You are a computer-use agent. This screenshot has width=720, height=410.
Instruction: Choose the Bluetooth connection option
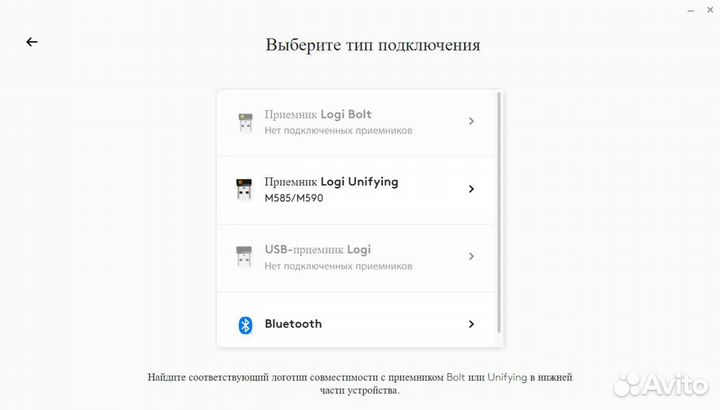[x=357, y=320]
